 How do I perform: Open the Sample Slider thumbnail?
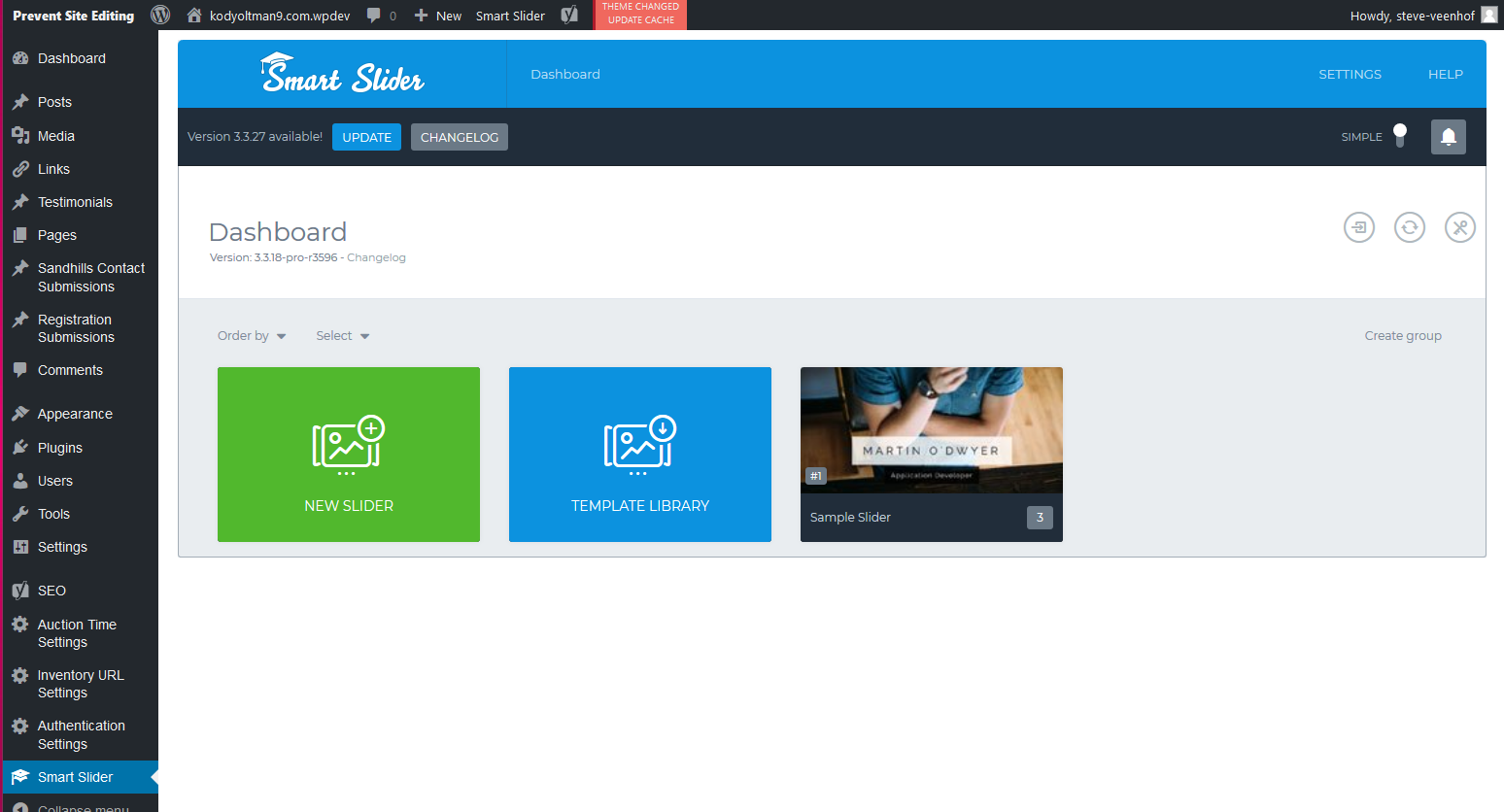coord(932,430)
